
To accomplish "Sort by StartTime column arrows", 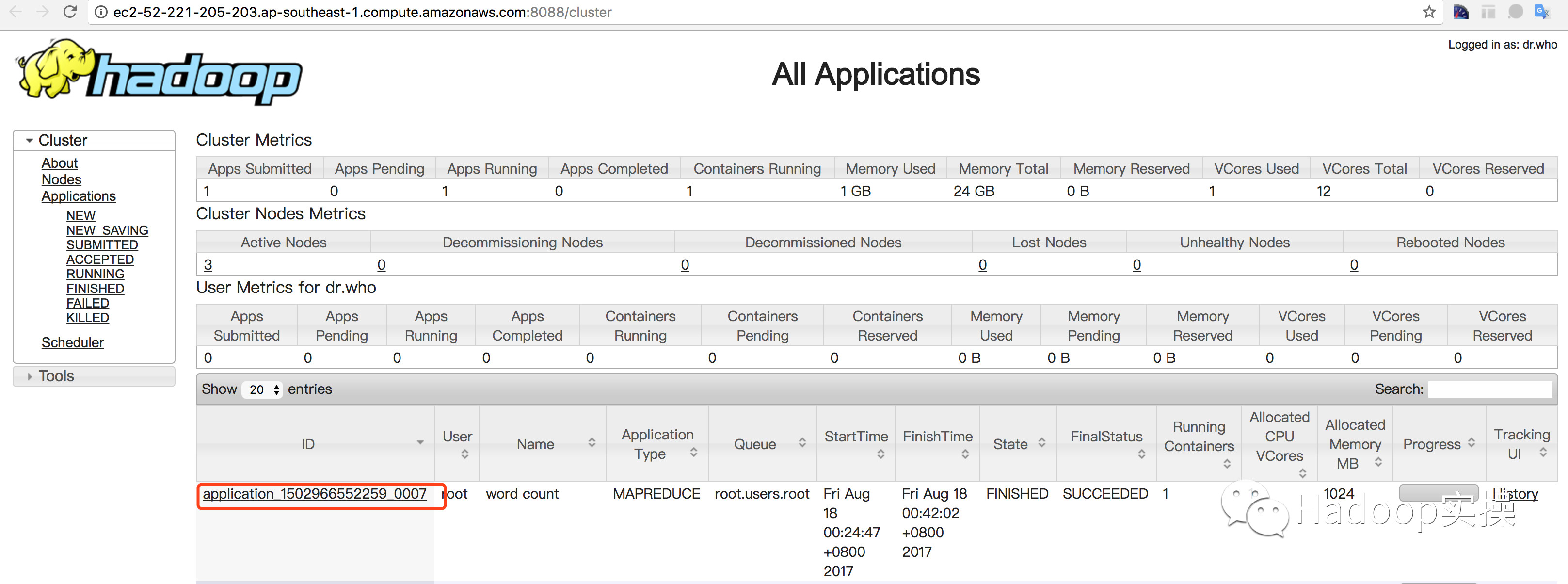I will (880, 454).
